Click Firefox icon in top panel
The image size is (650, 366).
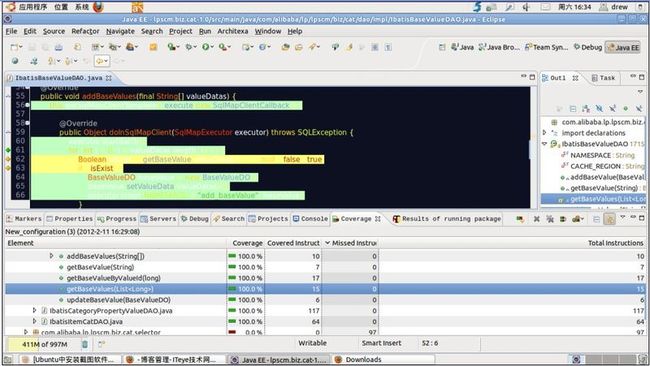coord(98,7)
